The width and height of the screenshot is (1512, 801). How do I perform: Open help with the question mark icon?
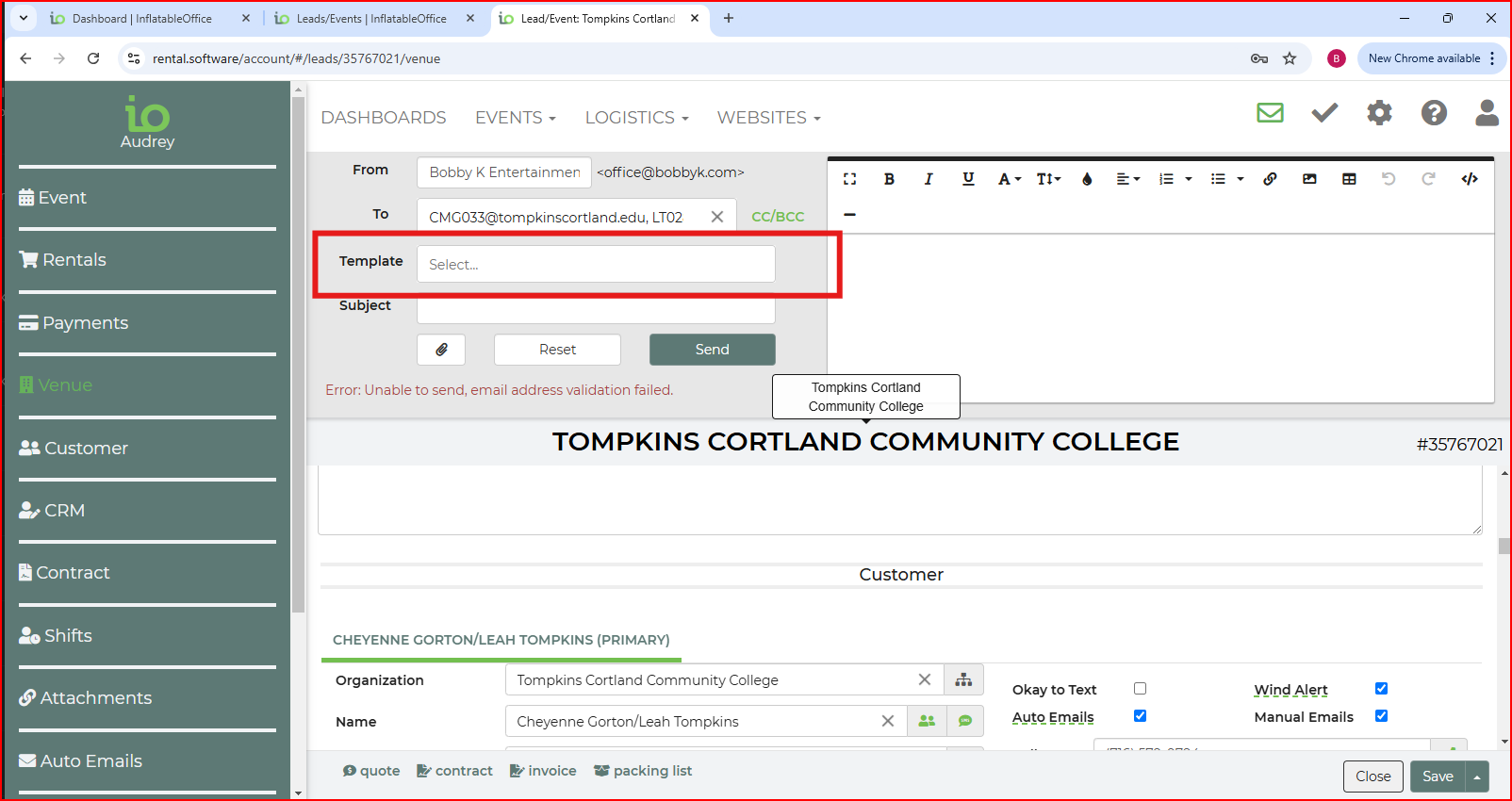1434,113
